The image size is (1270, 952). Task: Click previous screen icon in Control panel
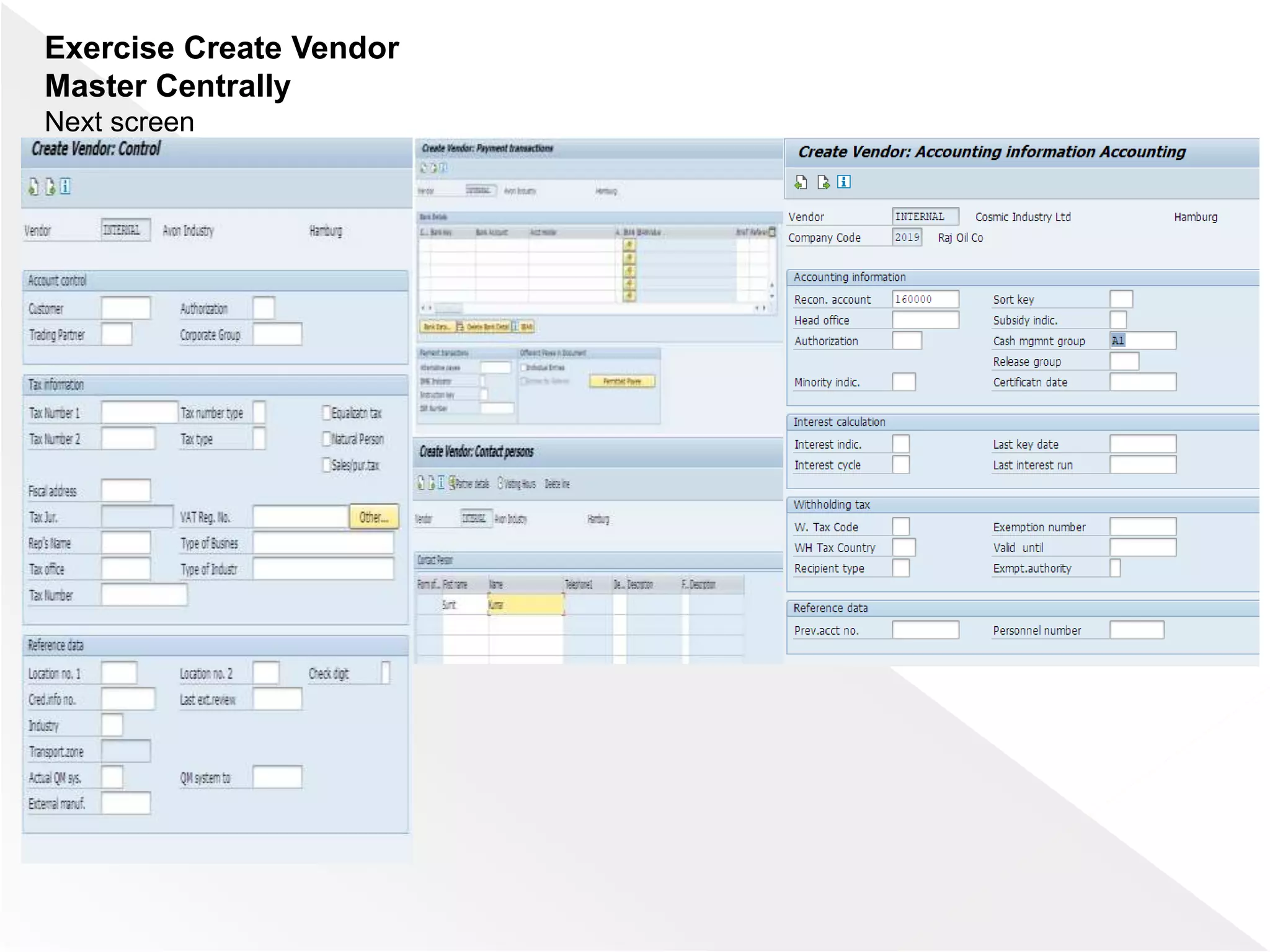click(x=33, y=187)
